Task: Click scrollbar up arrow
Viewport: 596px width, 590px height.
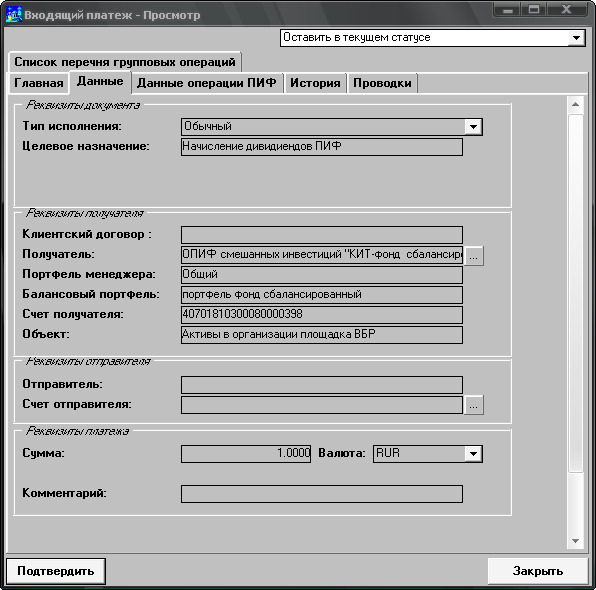Action: 575,105
